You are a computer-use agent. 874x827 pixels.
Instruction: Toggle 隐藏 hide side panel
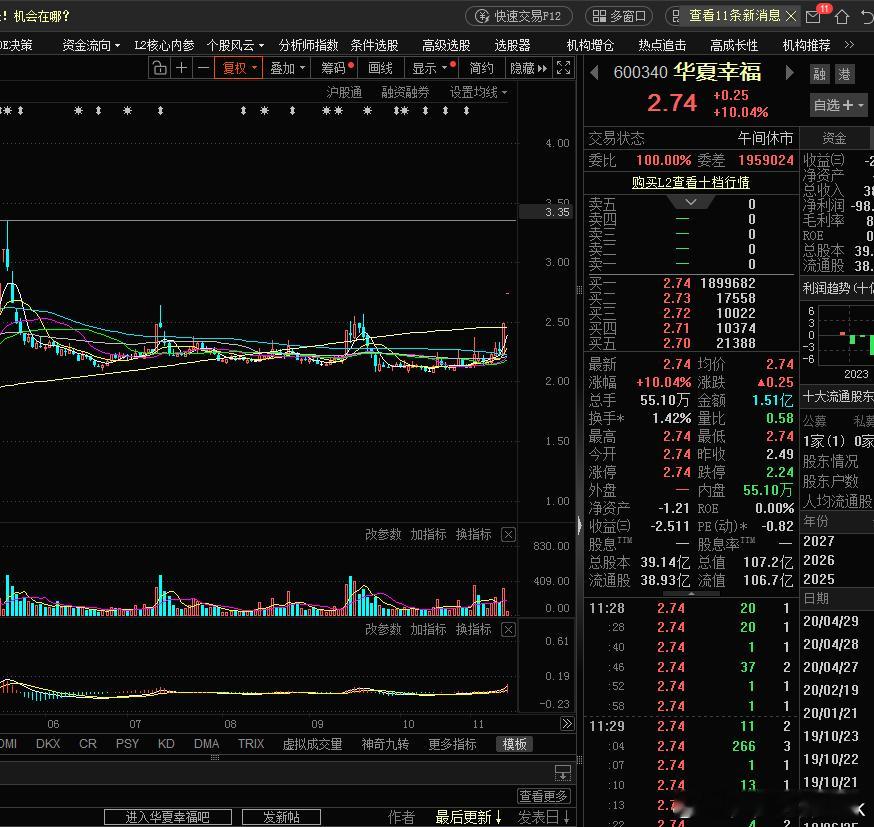click(x=528, y=68)
